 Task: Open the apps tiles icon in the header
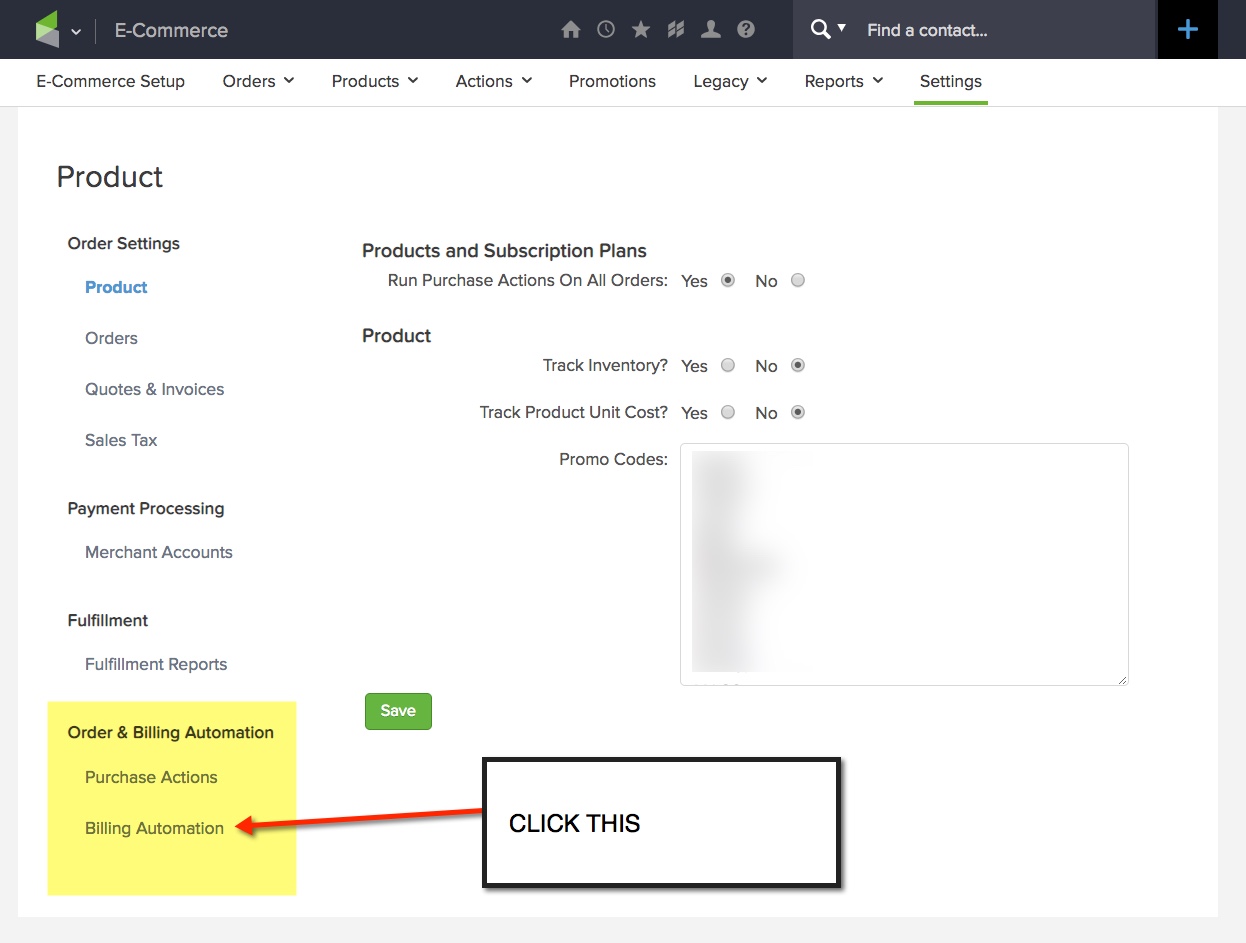[x=676, y=29]
